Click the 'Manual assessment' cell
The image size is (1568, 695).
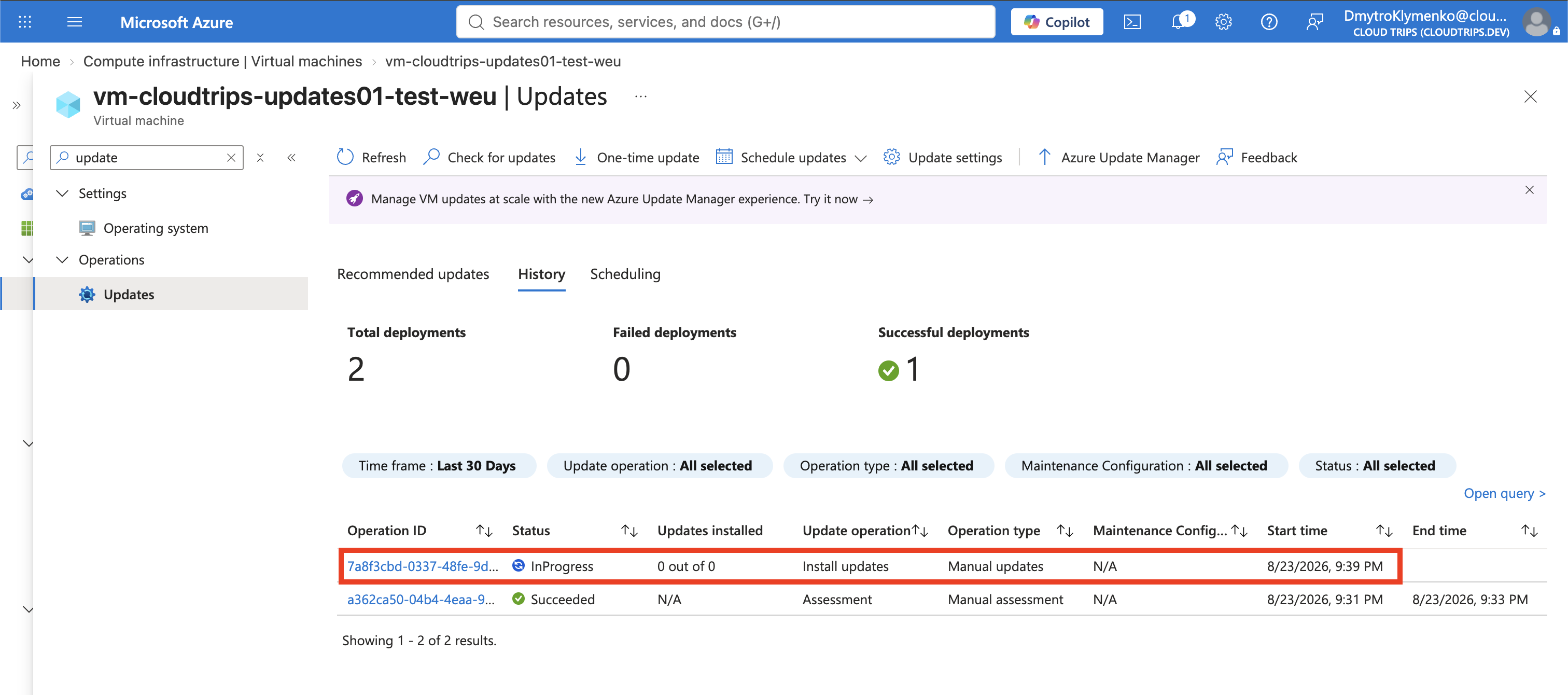click(x=1005, y=600)
